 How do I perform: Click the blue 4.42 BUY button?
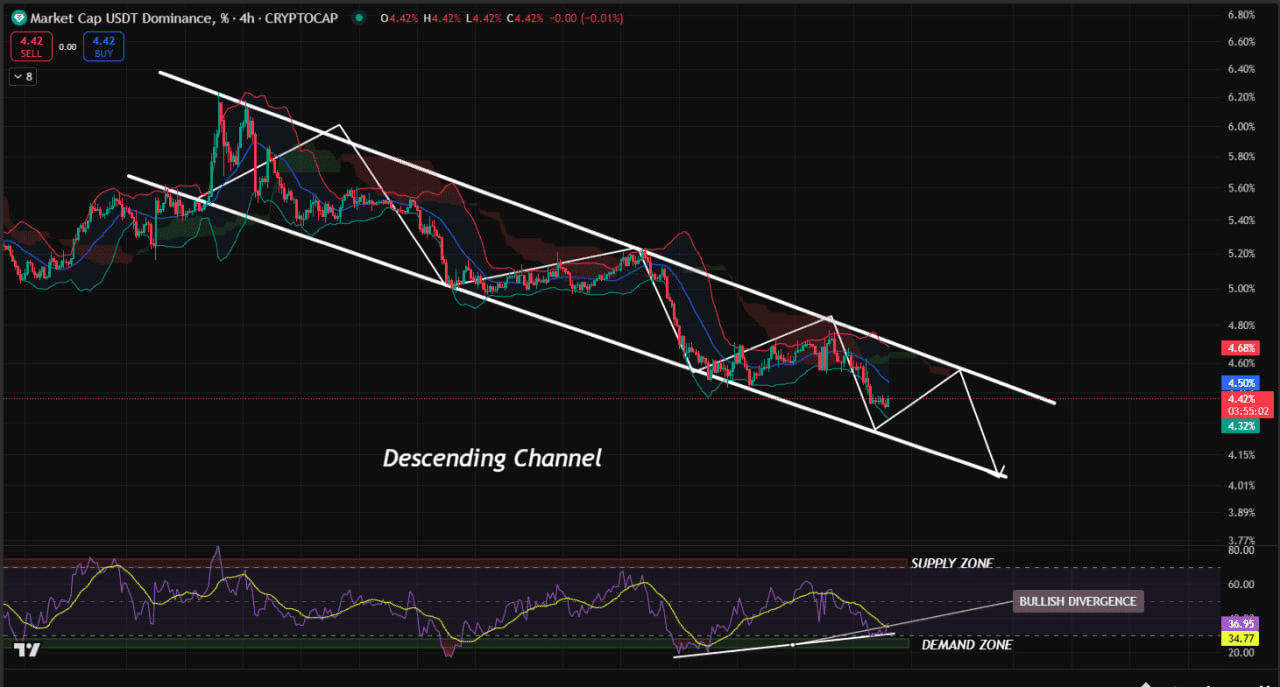coord(105,46)
